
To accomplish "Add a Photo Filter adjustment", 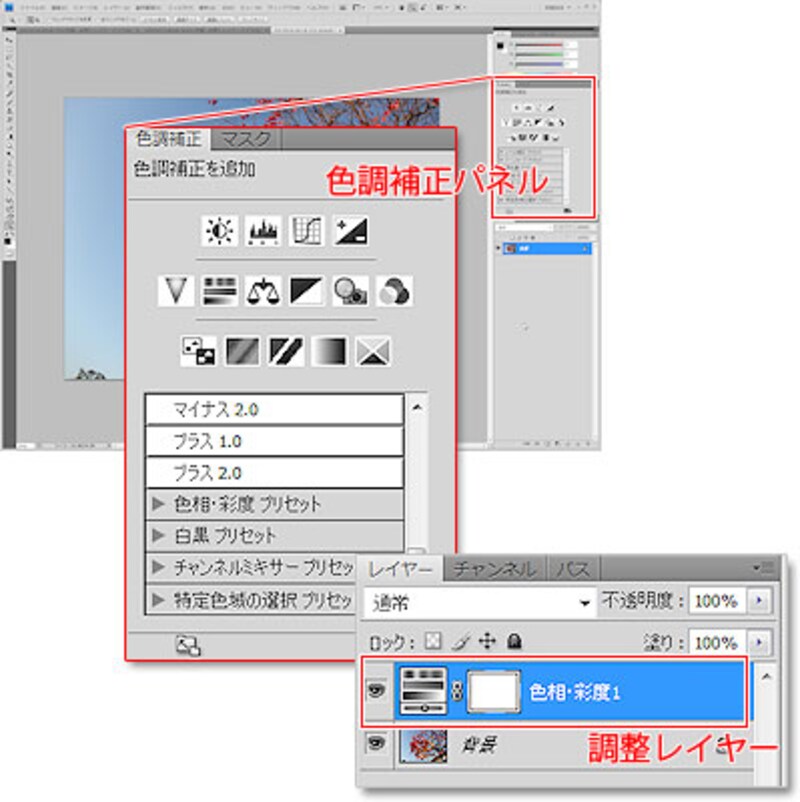I will [350, 291].
